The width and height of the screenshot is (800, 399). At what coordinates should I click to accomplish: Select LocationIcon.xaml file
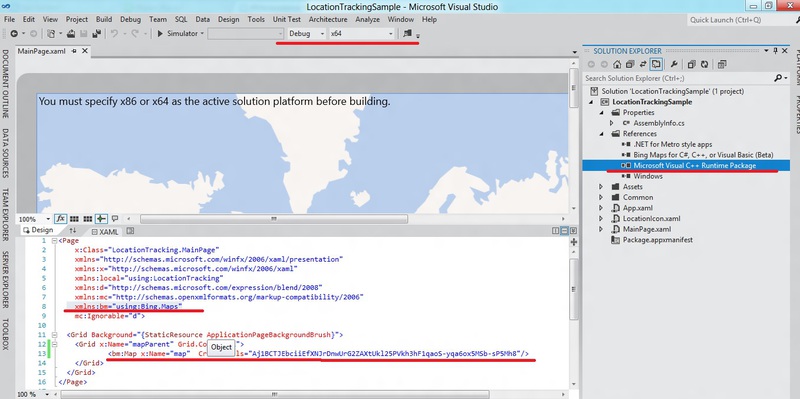coord(652,218)
